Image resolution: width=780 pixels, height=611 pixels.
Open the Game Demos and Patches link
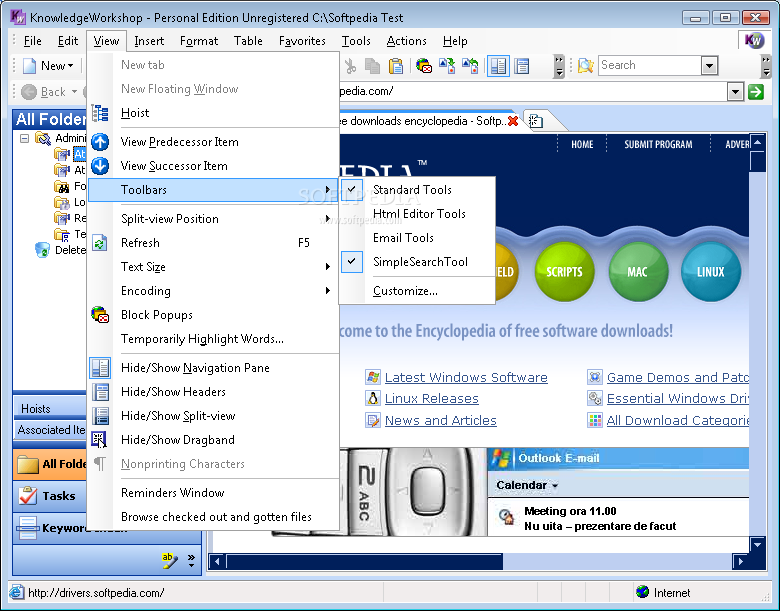(678, 378)
